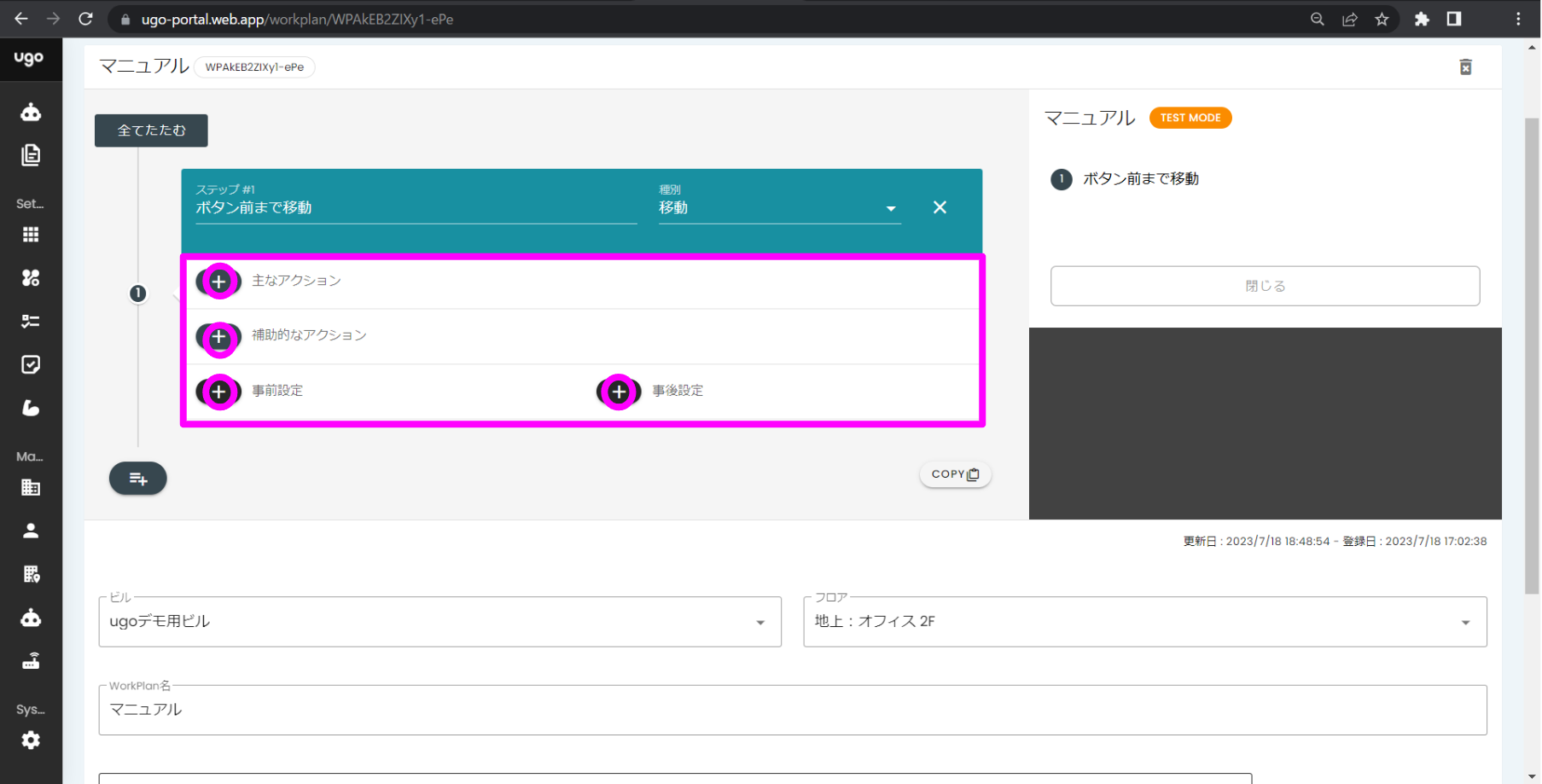This screenshot has width=1542, height=784.
Task: Open the router icon in the sidebar
Action: point(31,660)
